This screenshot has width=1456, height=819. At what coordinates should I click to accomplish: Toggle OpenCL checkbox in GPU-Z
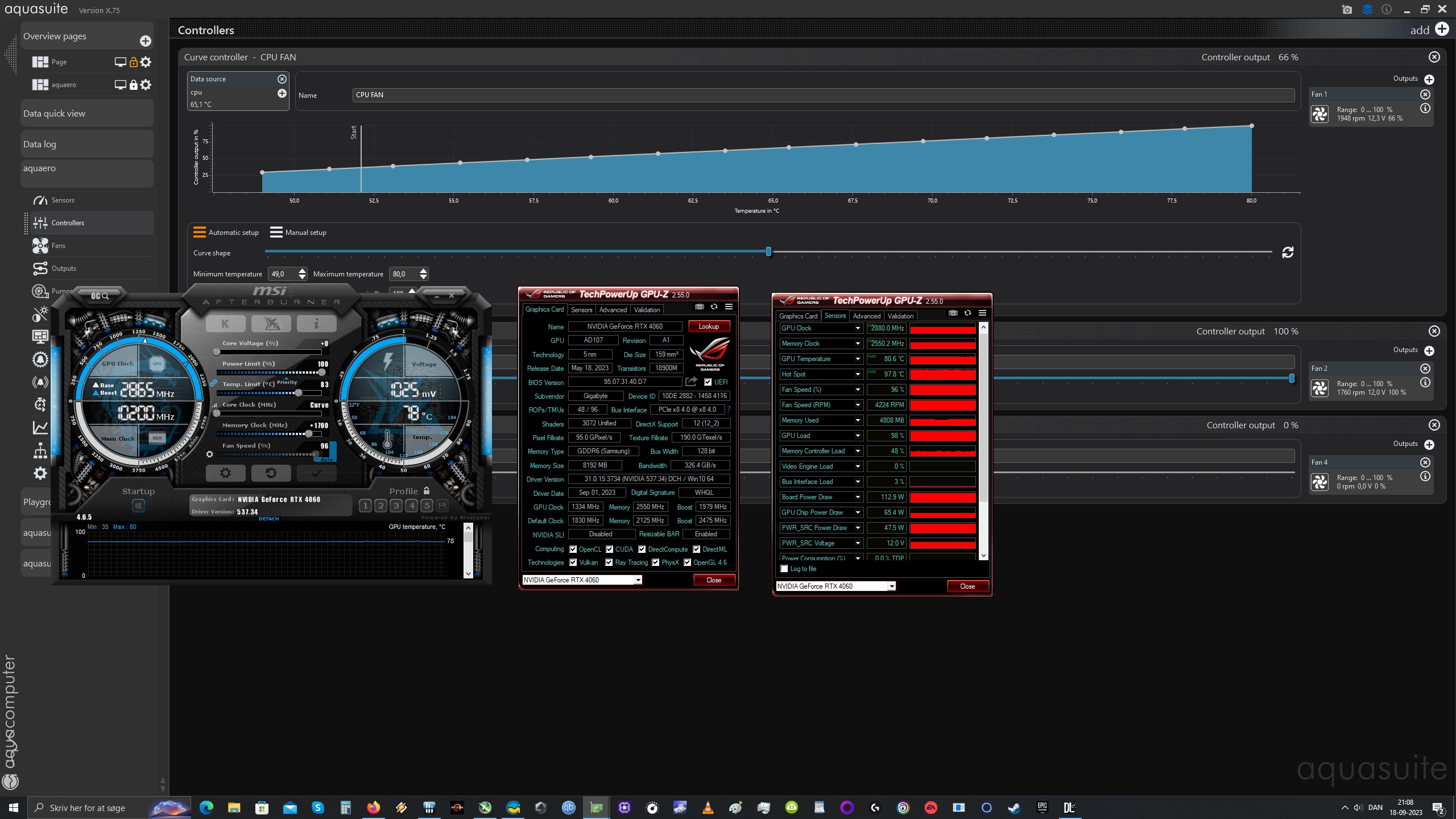573,549
